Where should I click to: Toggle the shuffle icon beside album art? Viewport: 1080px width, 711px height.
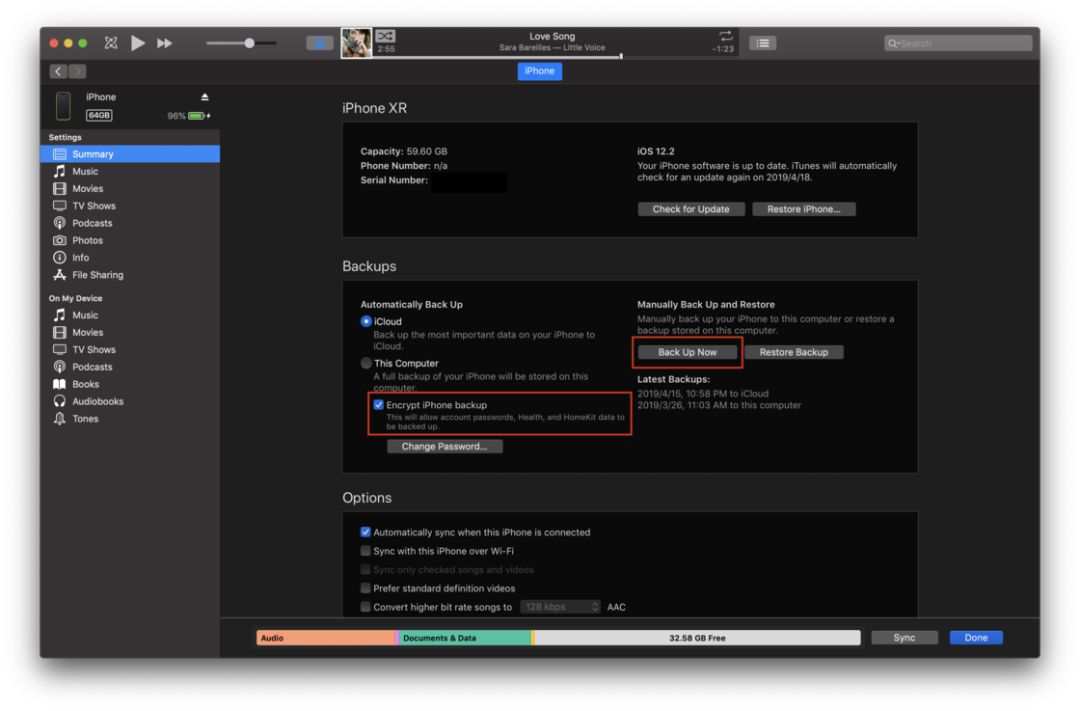click(x=385, y=36)
